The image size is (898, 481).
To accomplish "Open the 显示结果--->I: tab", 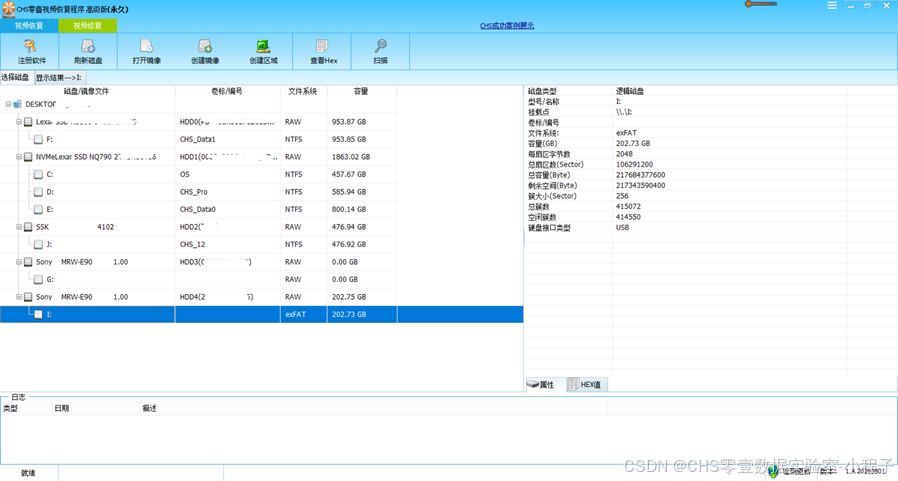I will (59, 78).
